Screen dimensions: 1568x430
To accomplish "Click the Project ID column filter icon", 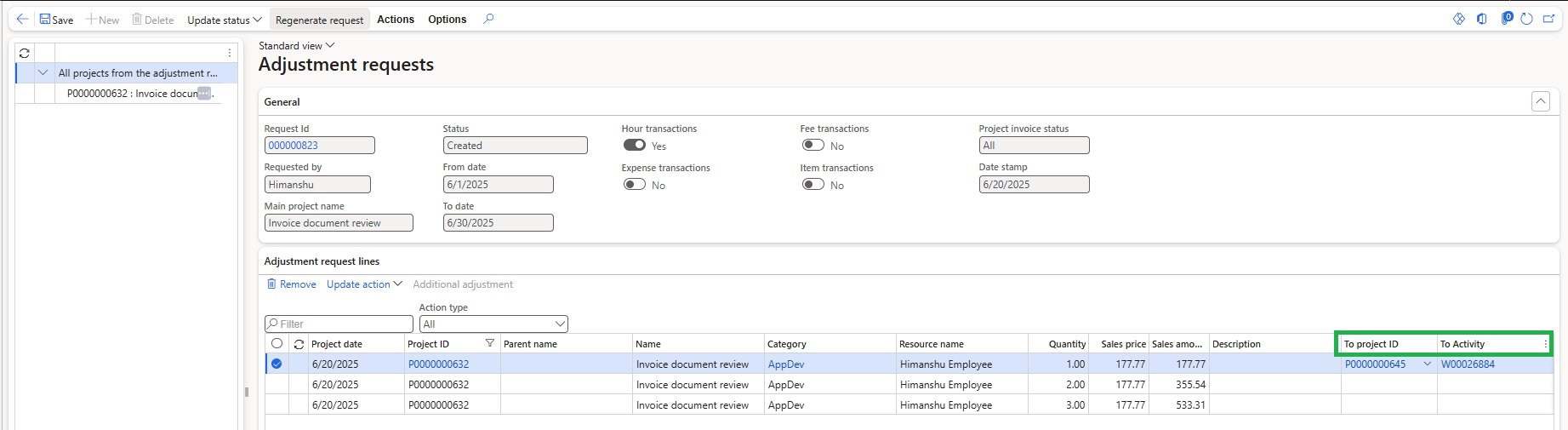I will 490,343.
